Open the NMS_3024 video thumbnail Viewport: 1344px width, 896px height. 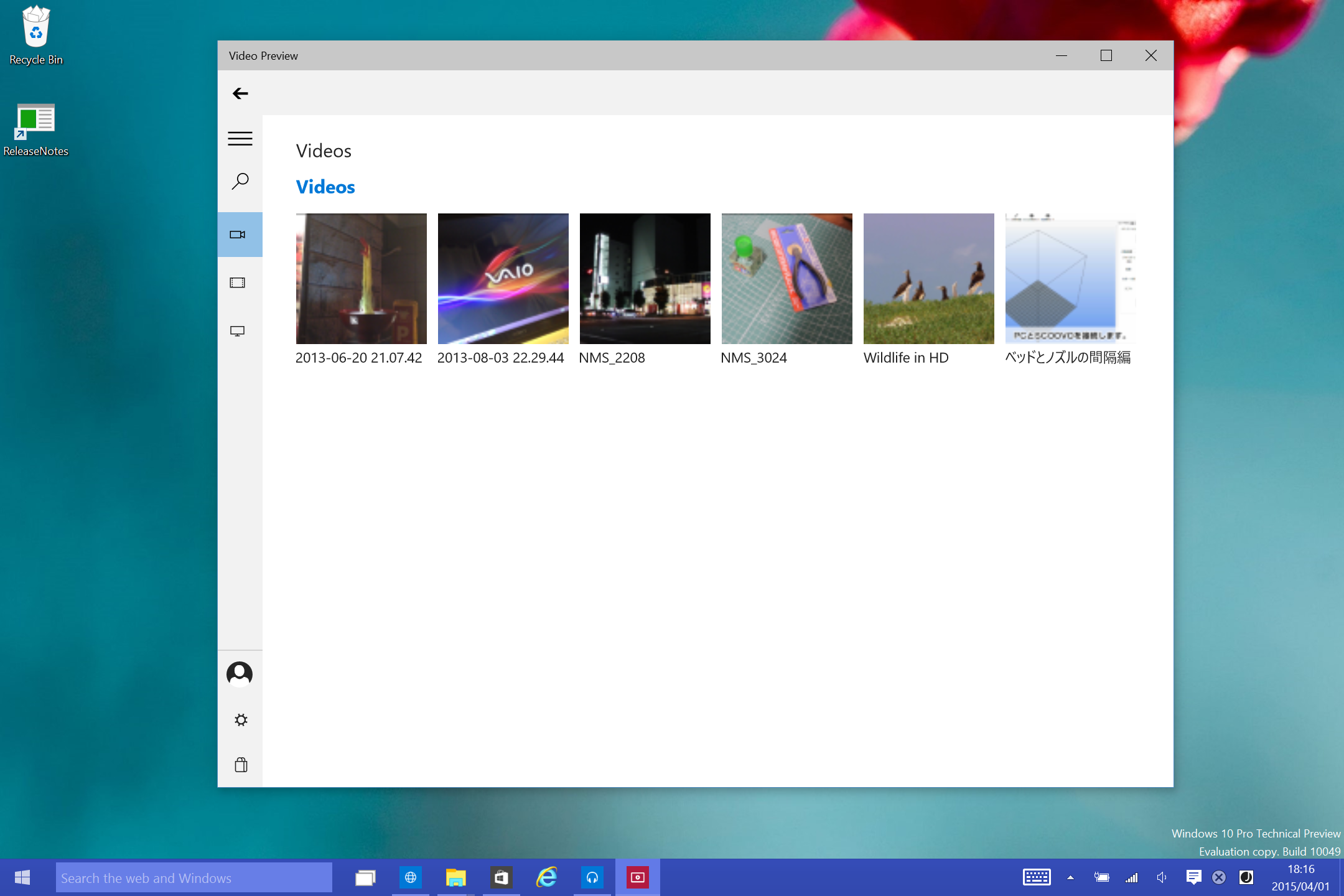pyautogui.click(x=786, y=279)
